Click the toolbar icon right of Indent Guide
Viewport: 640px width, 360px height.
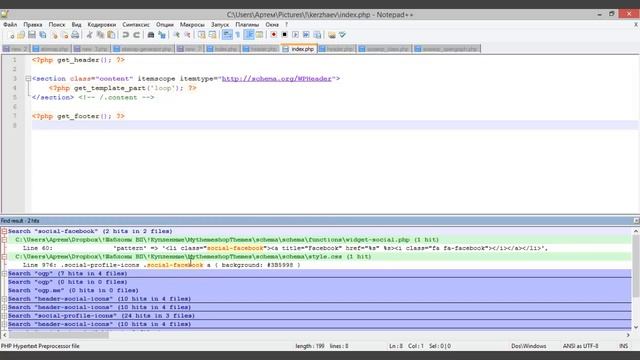259,35
